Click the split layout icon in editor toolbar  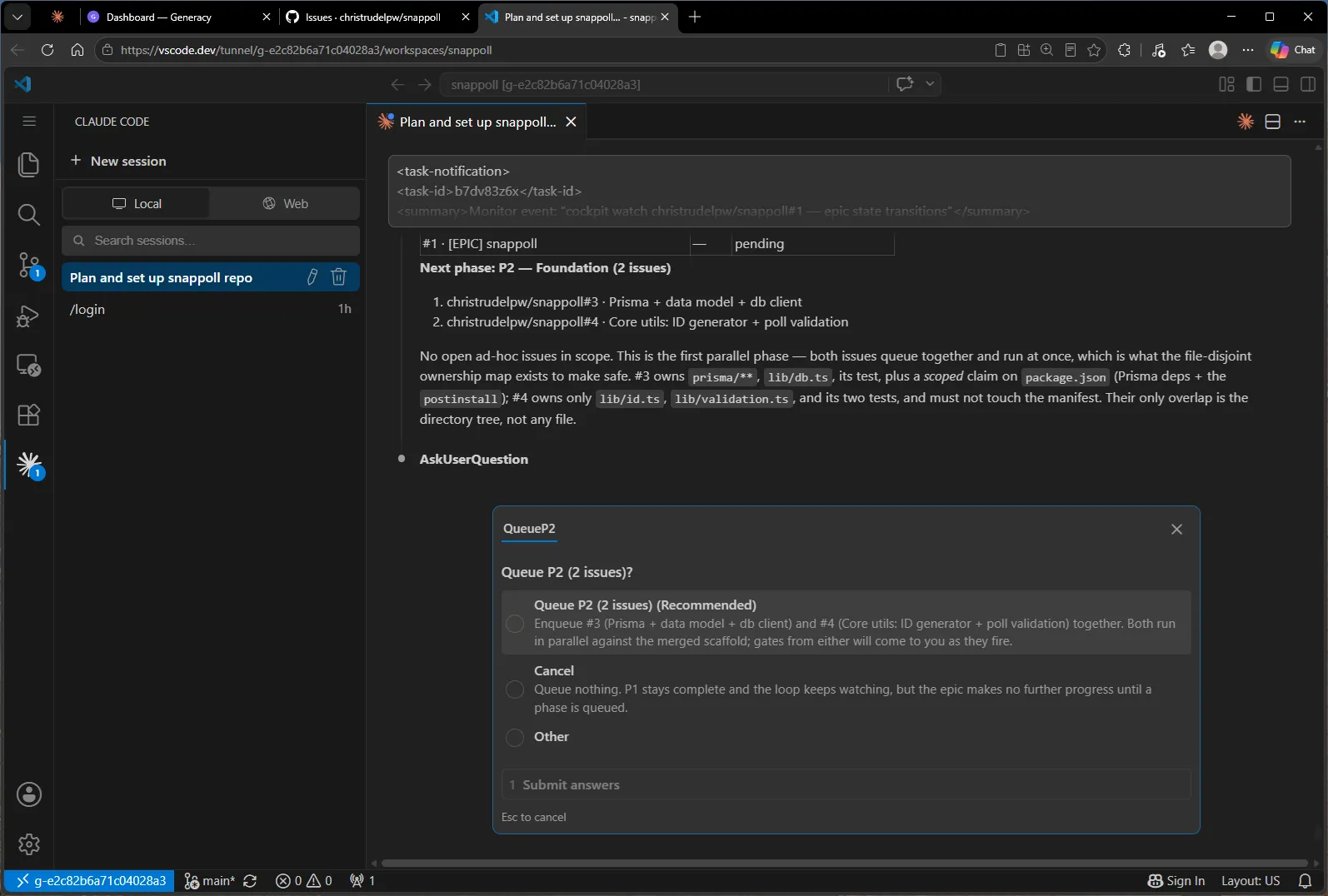(x=1272, y=122)
